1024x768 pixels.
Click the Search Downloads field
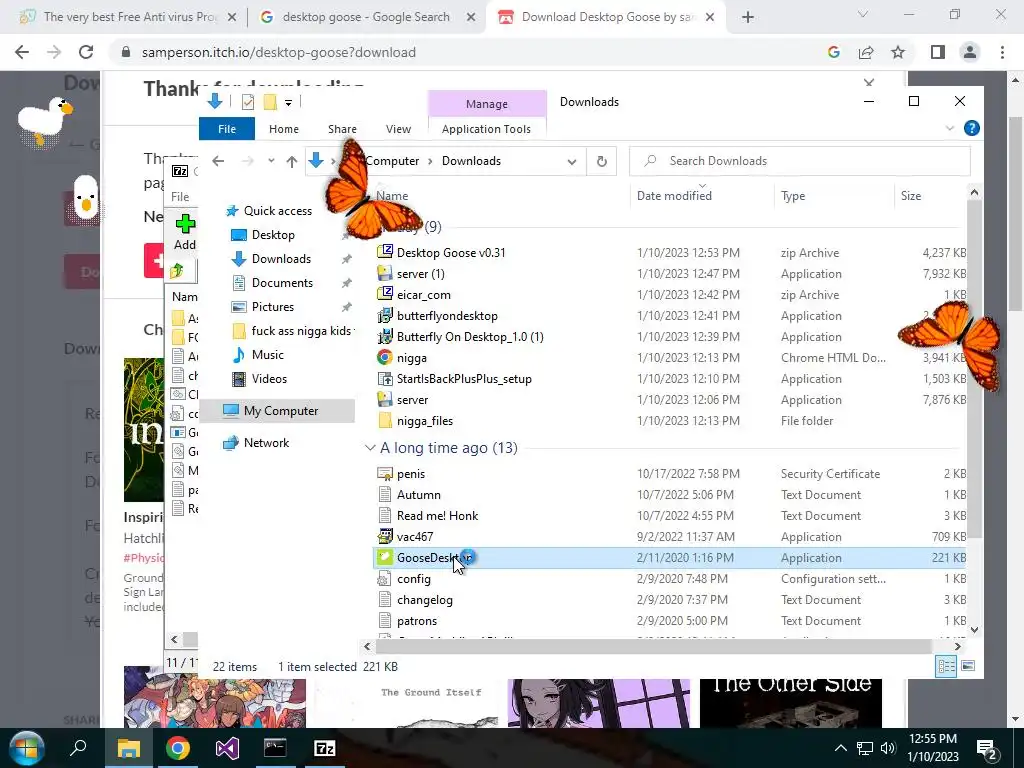point(799,161)
